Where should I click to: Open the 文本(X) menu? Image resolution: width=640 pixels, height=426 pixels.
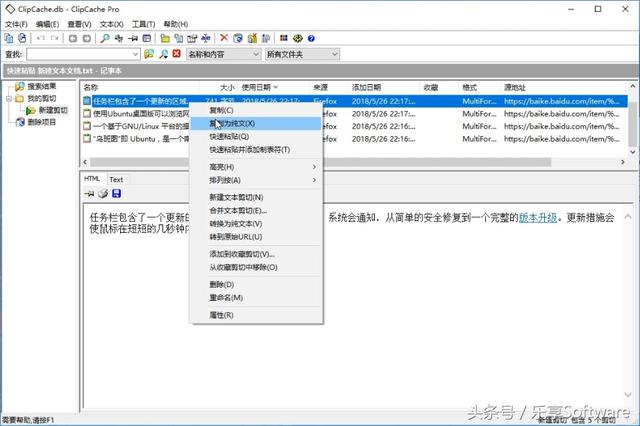click(x=111, y=24)
